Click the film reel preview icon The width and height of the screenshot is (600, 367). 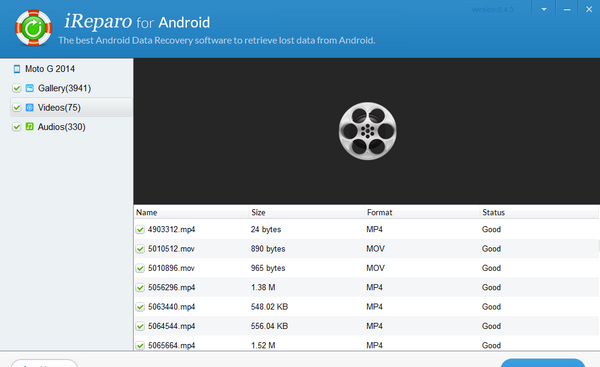[367, 131]
